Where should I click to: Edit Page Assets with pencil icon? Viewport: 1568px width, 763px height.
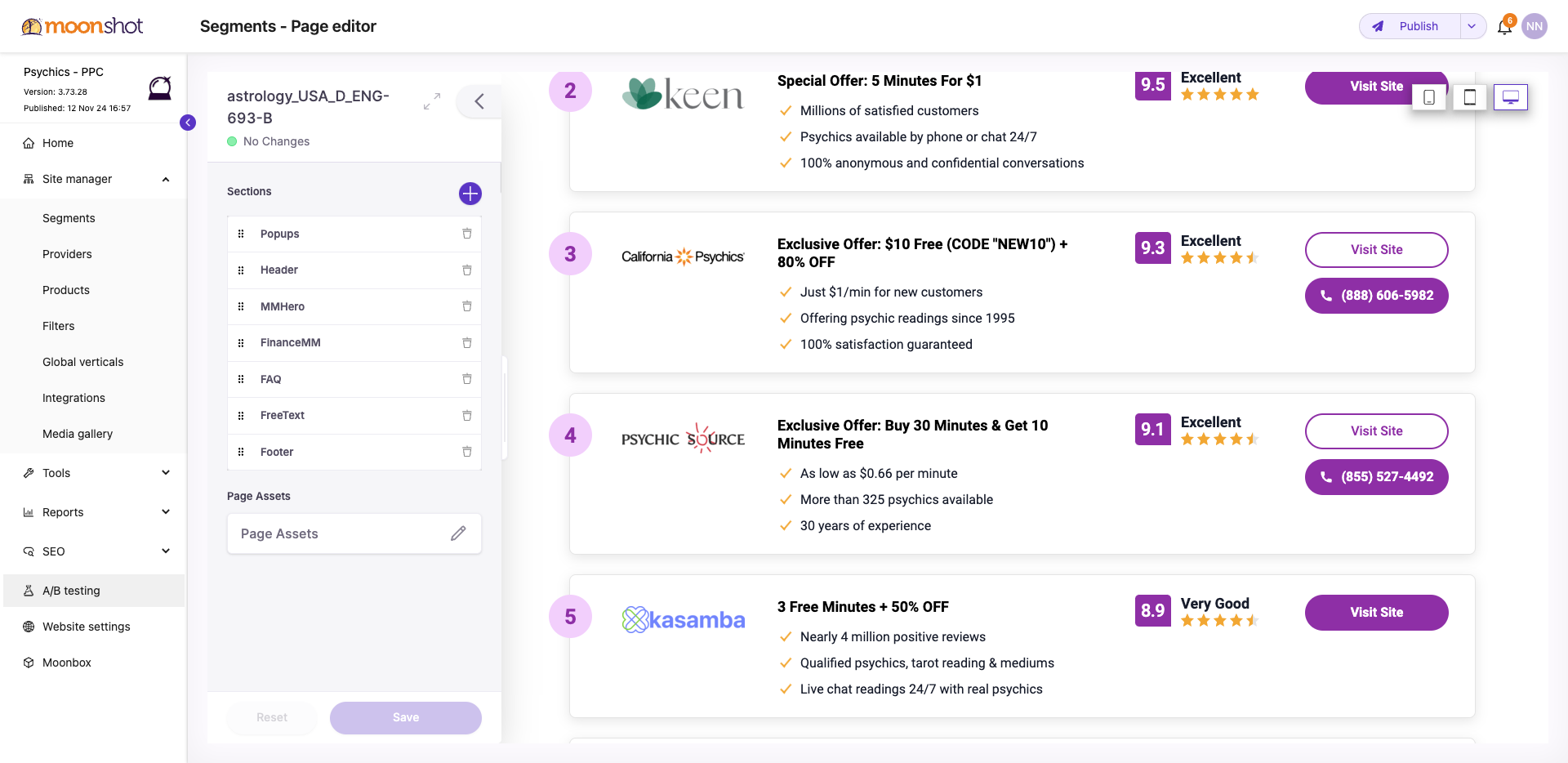tap(458, 533)
